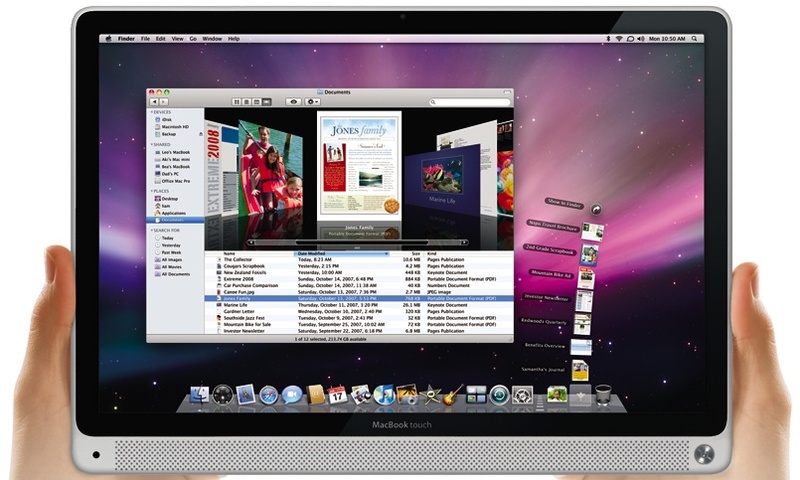This screenshot has height=480, width=800.
Task: Collapse the DEVICES sidebar section
Action: (152, 112)
